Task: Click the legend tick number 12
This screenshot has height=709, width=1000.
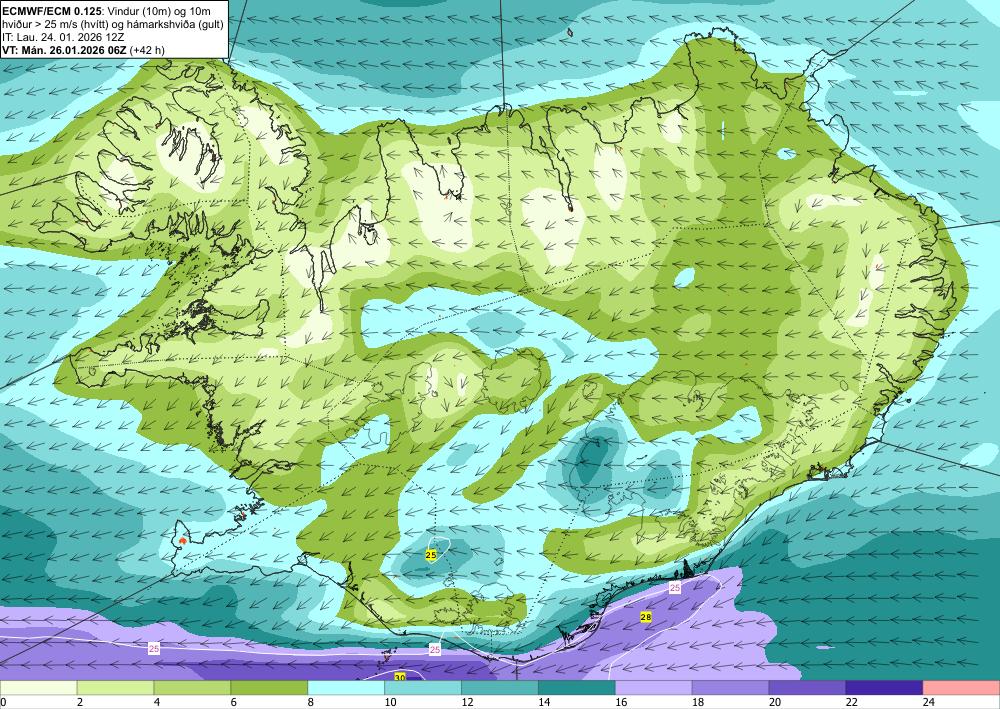Action: point(467,702)
